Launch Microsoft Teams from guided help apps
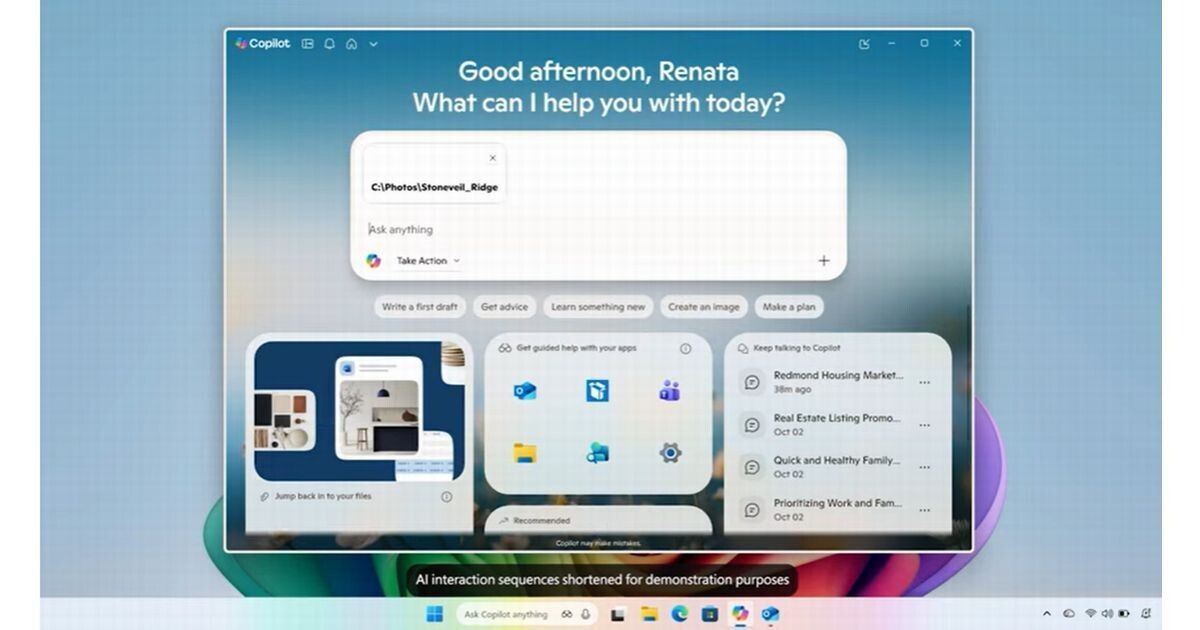The height and width of the screenshot is (630, 1200). (670, 391)
